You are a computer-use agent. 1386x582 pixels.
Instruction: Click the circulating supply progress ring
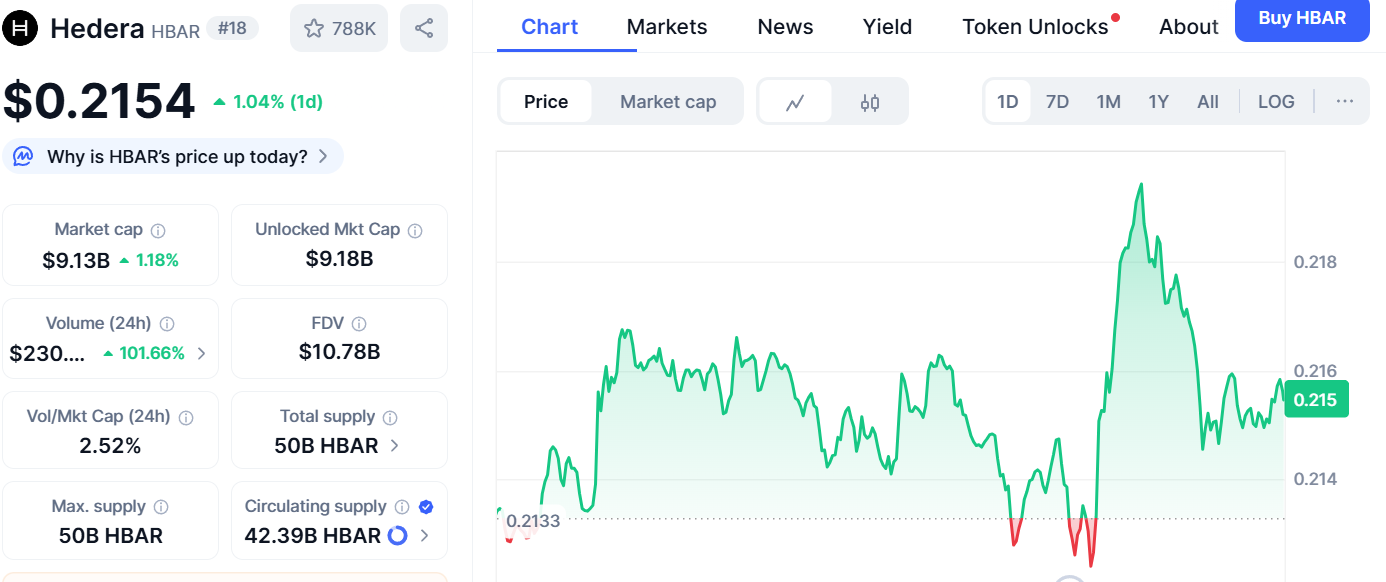coord(397,536)
